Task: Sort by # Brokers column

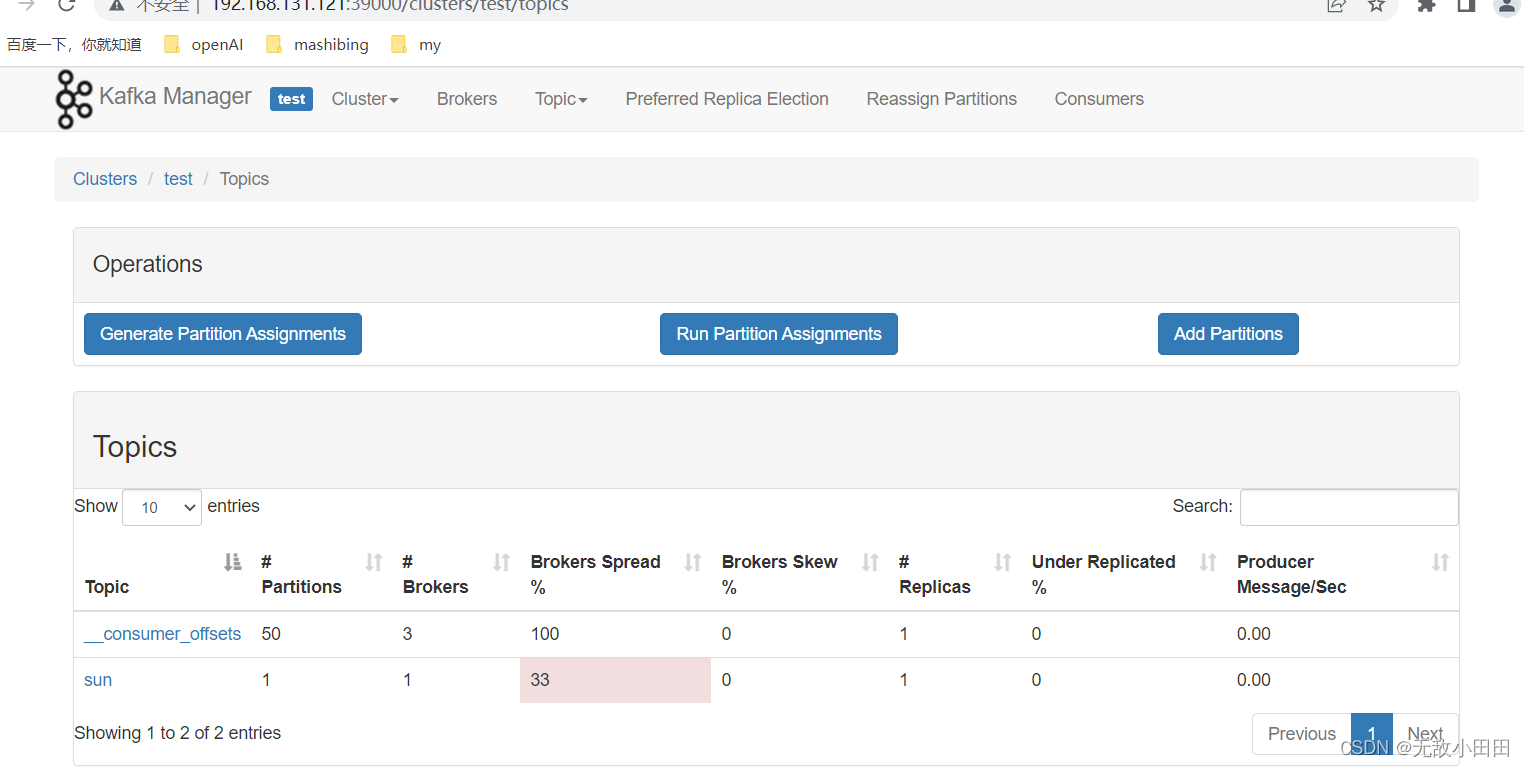Action: tap(502, 562)
